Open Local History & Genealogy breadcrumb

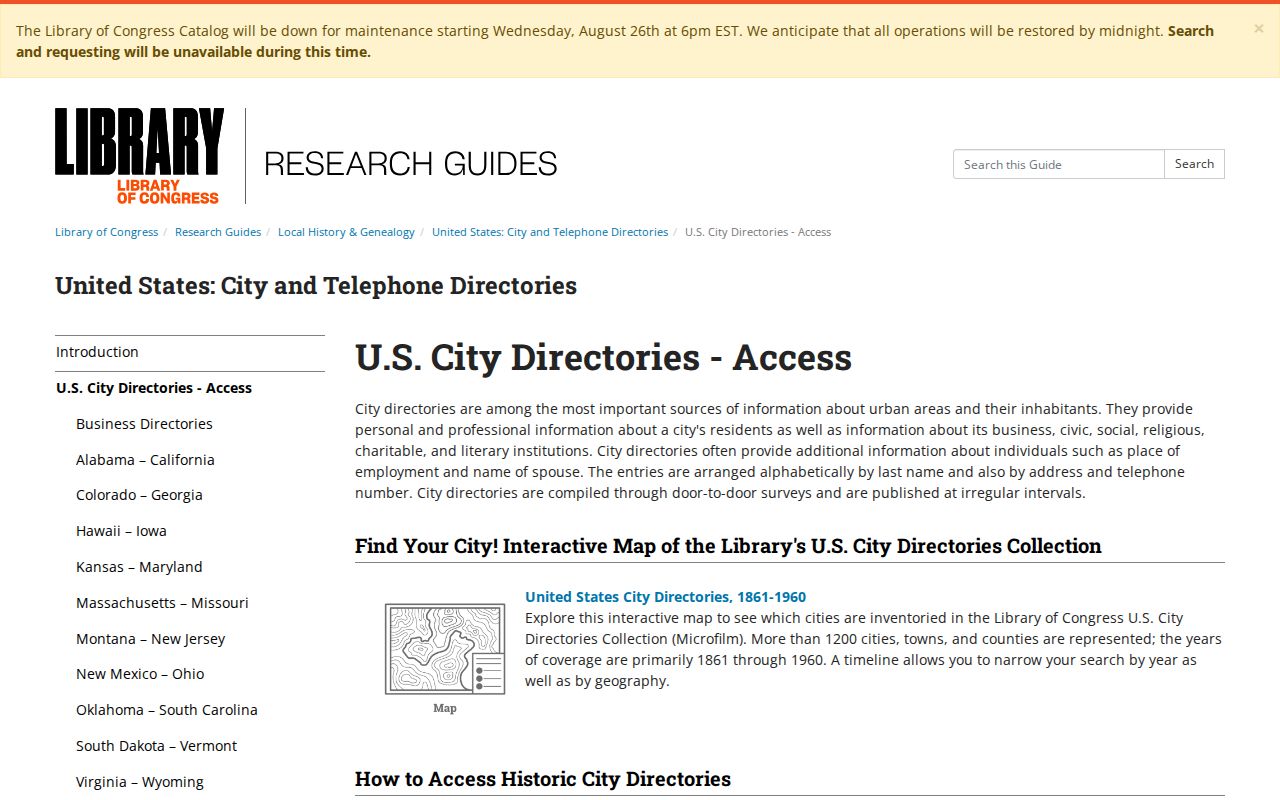pyautogui.click(x=346, y=232)
